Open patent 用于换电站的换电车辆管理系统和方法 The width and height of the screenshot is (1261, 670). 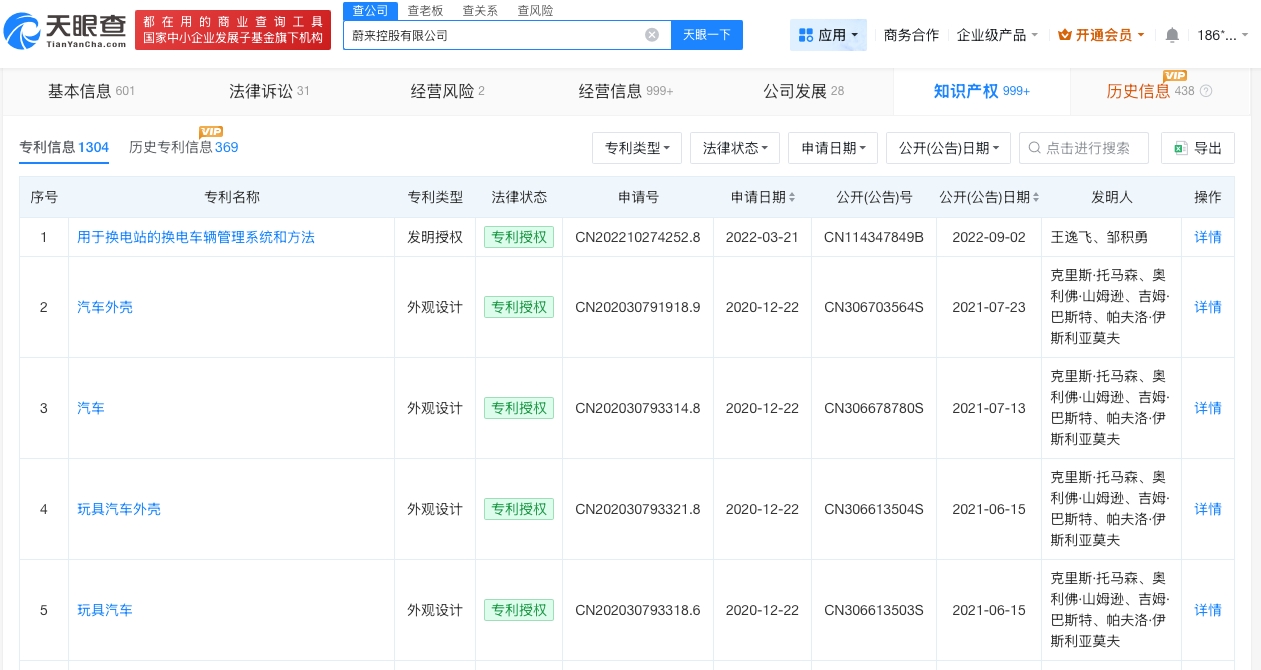196,237
